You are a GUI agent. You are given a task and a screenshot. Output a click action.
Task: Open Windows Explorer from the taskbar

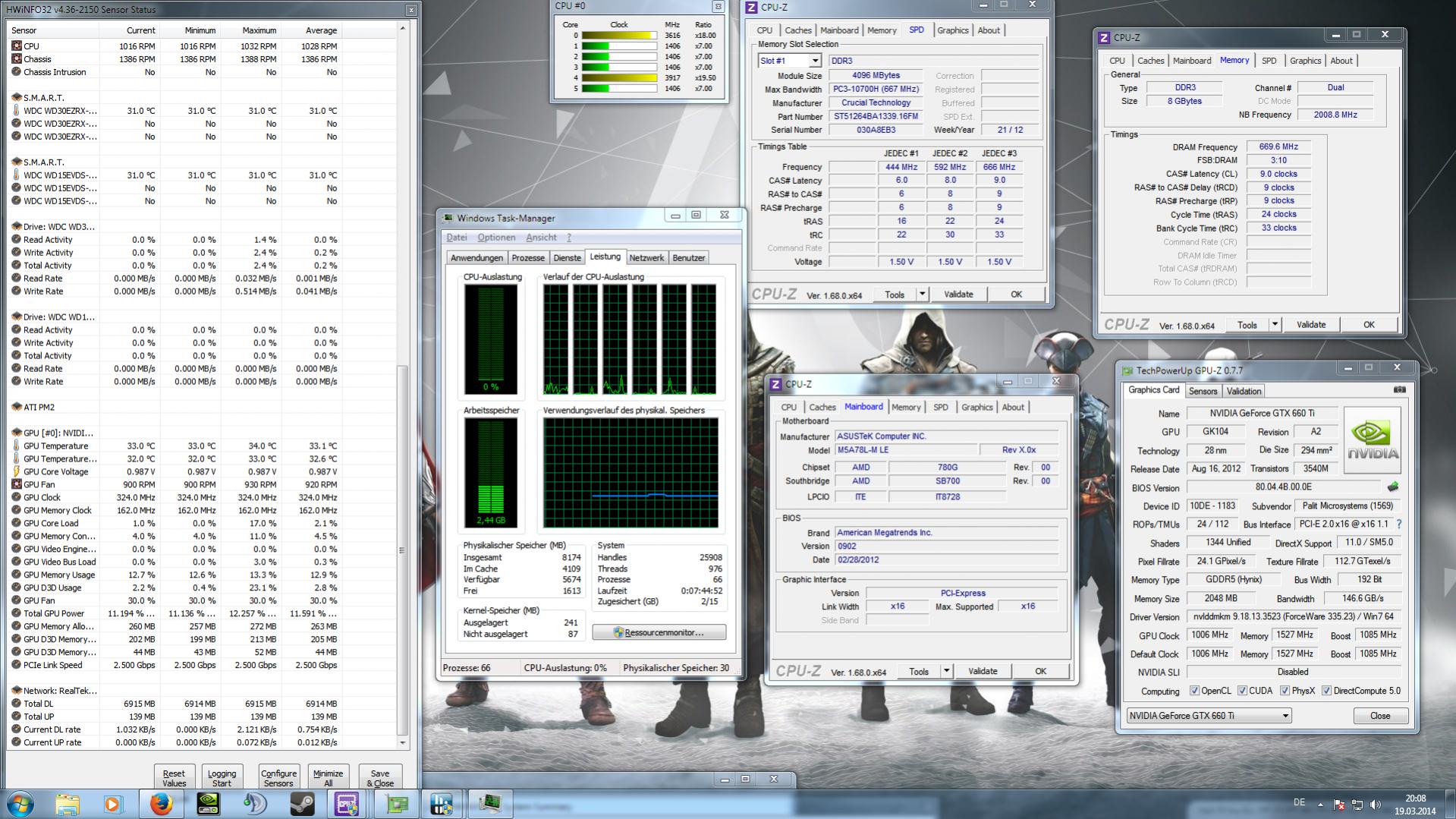(x=67, y=804)
